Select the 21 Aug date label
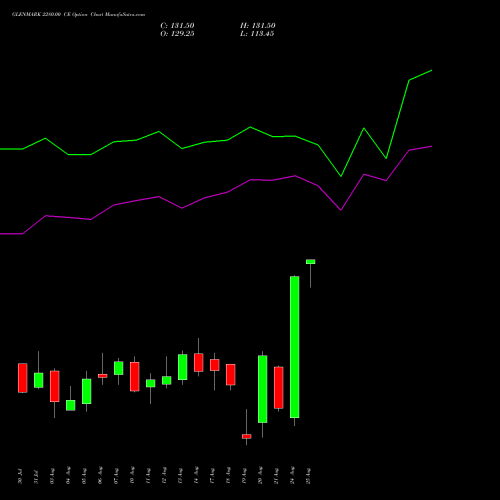 click(276, 476)
